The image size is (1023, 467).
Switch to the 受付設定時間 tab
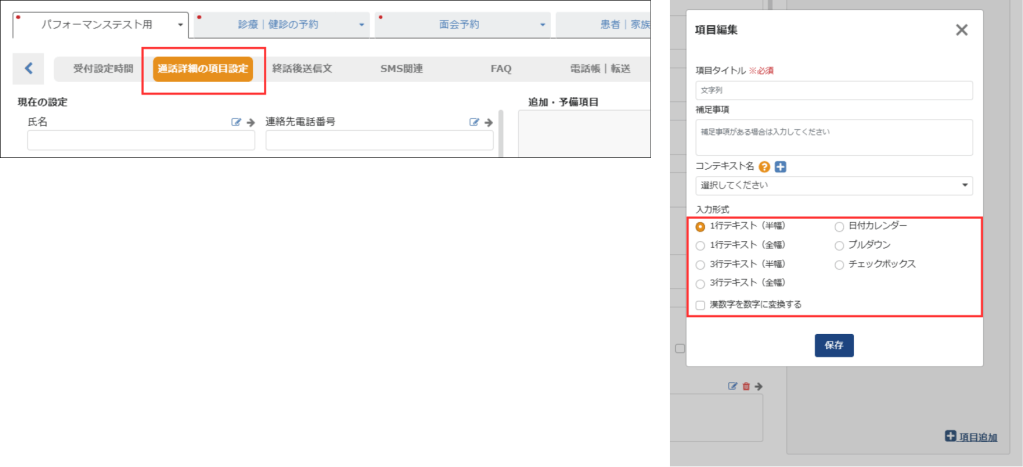click(x=102, y=69)
